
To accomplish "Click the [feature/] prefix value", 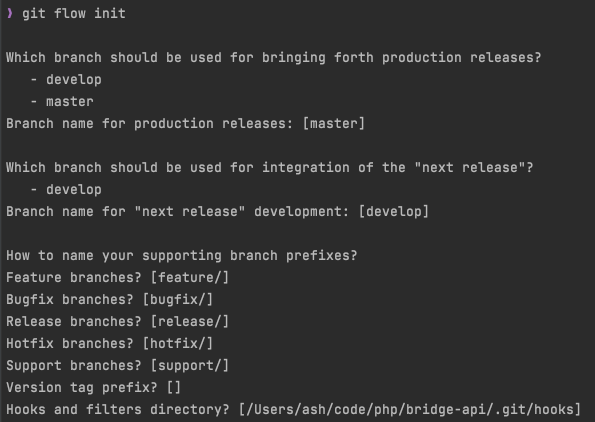I will pos(190,278).
